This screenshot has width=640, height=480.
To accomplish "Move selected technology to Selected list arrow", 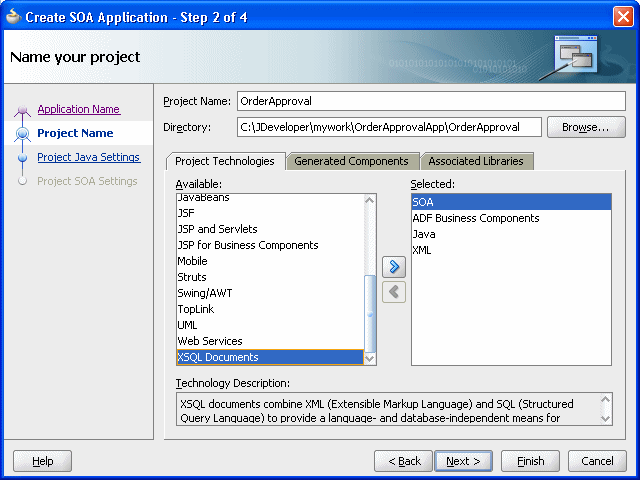I will pyautogui.click(x=394, y=267).
